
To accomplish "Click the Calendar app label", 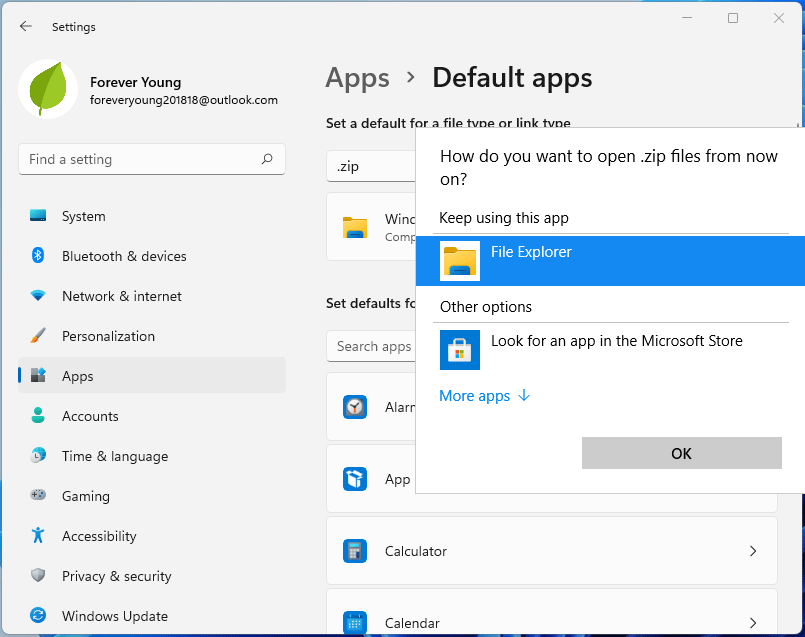I will [412, 623].
